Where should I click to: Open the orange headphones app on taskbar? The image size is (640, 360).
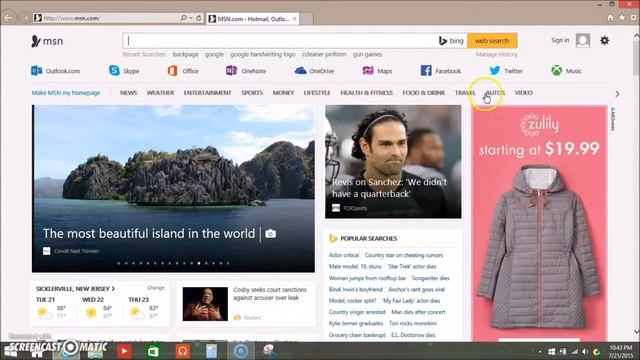(182, 351)
